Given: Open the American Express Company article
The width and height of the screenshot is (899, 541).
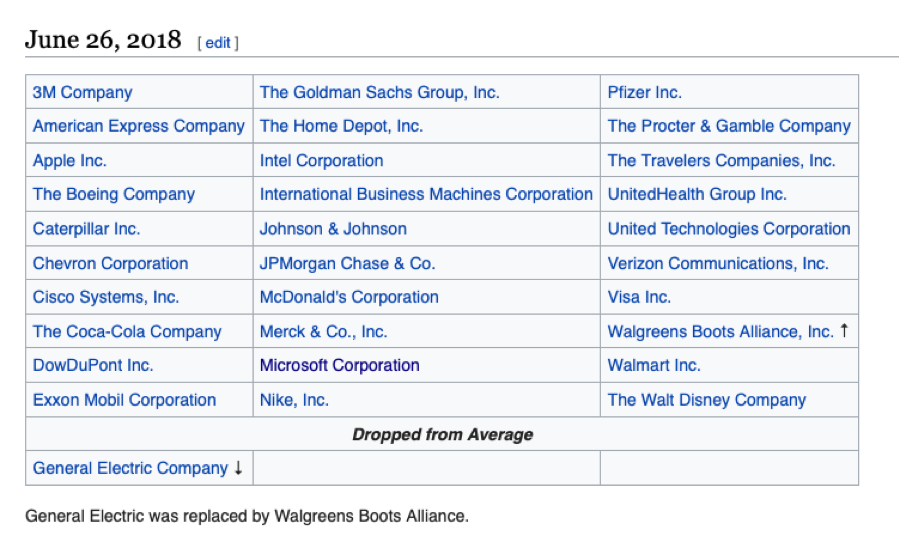Looking at the screenshot, I should click(x=138, y=126).
